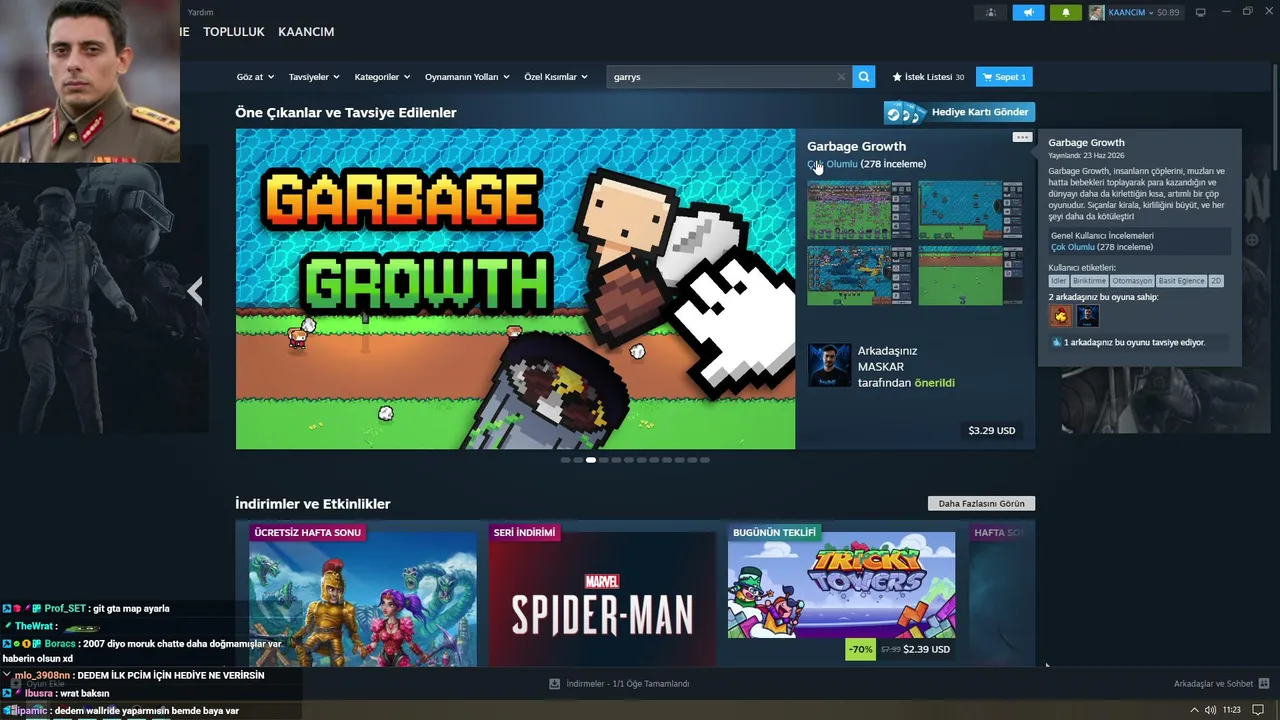Image resolution: width=1280 pixels, height=720 pixels.
Task: Click the chicken friend avatar in popup
Action: 1060,316
